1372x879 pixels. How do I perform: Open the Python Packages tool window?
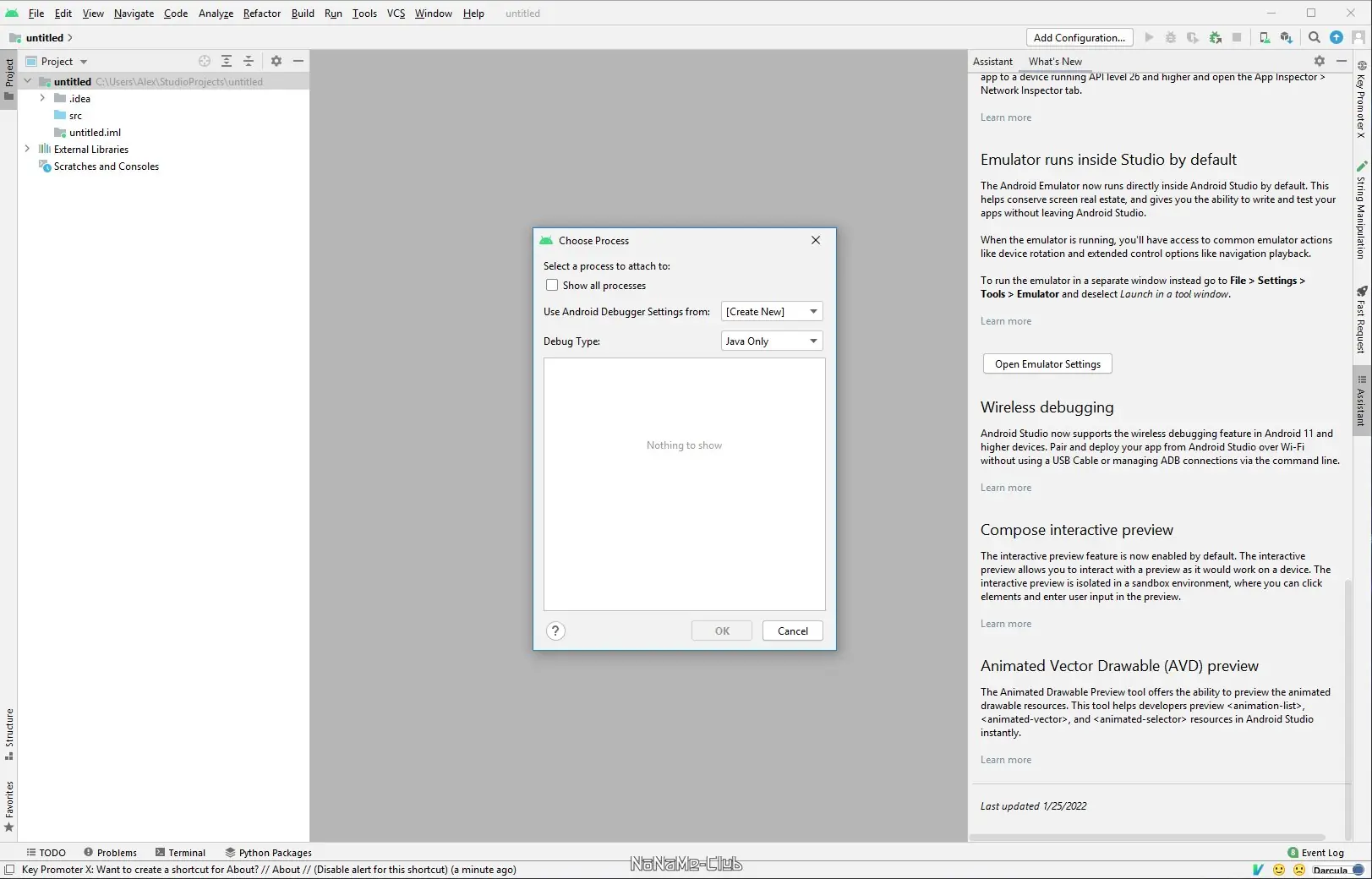pyautogui.click(x=268, y=853)
